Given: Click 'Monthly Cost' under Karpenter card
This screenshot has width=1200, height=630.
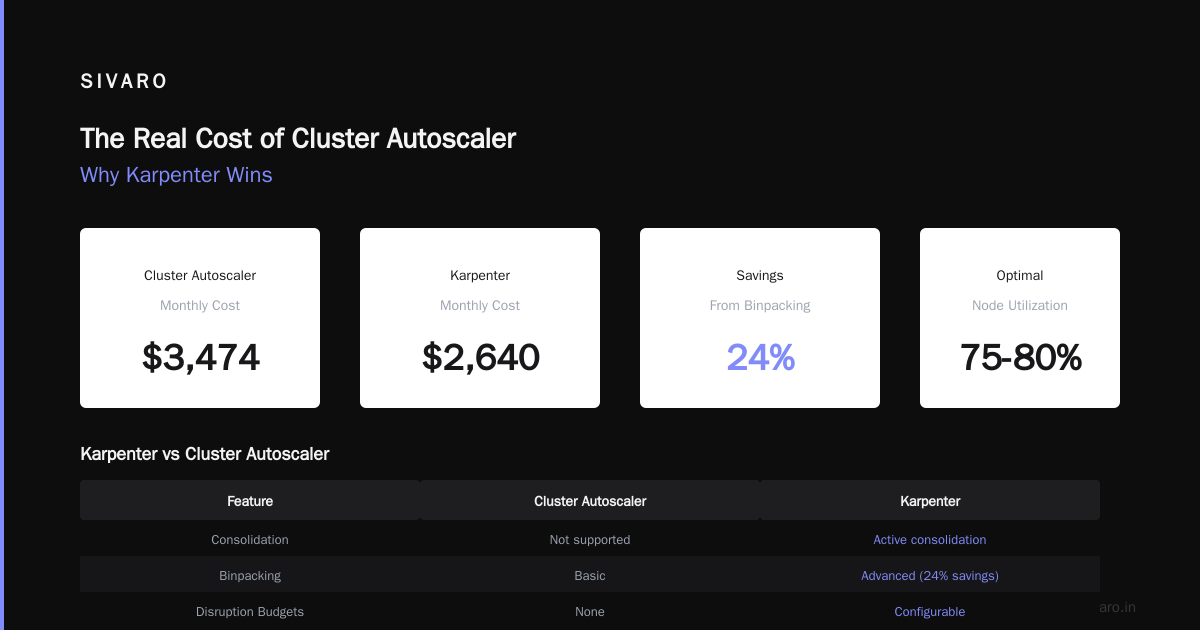Looking at the screenshot, I should 480,305.
